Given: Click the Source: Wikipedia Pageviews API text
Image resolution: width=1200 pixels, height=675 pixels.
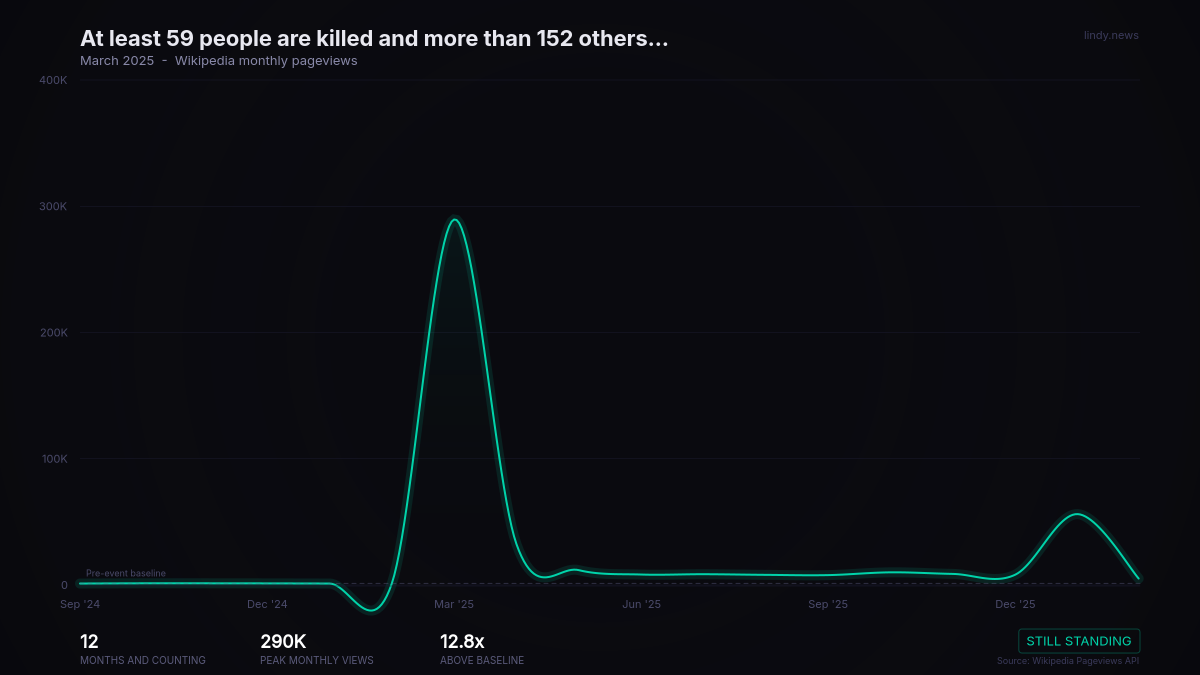Looking at the screenshot, I should 1067,661.
